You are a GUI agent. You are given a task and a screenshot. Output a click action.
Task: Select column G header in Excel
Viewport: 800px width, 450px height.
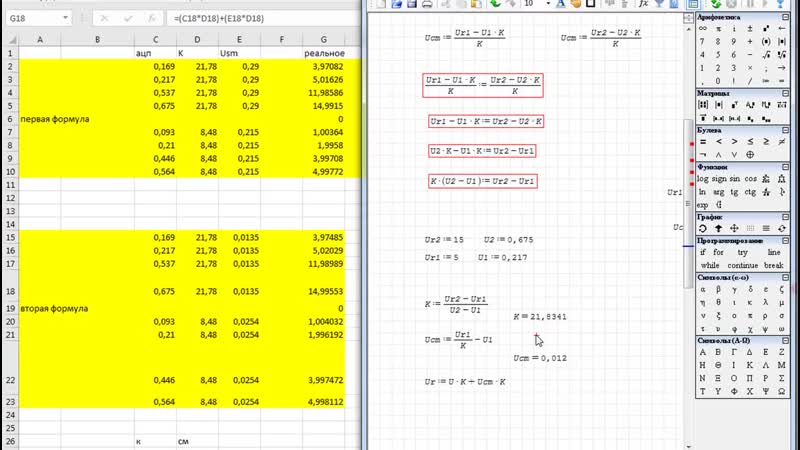click(326, 39)
